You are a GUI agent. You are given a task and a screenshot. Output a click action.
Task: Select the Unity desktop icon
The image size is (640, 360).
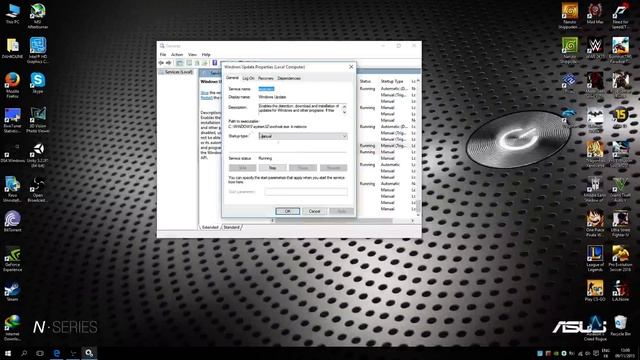pyautogui.click(x=38, y=155)
